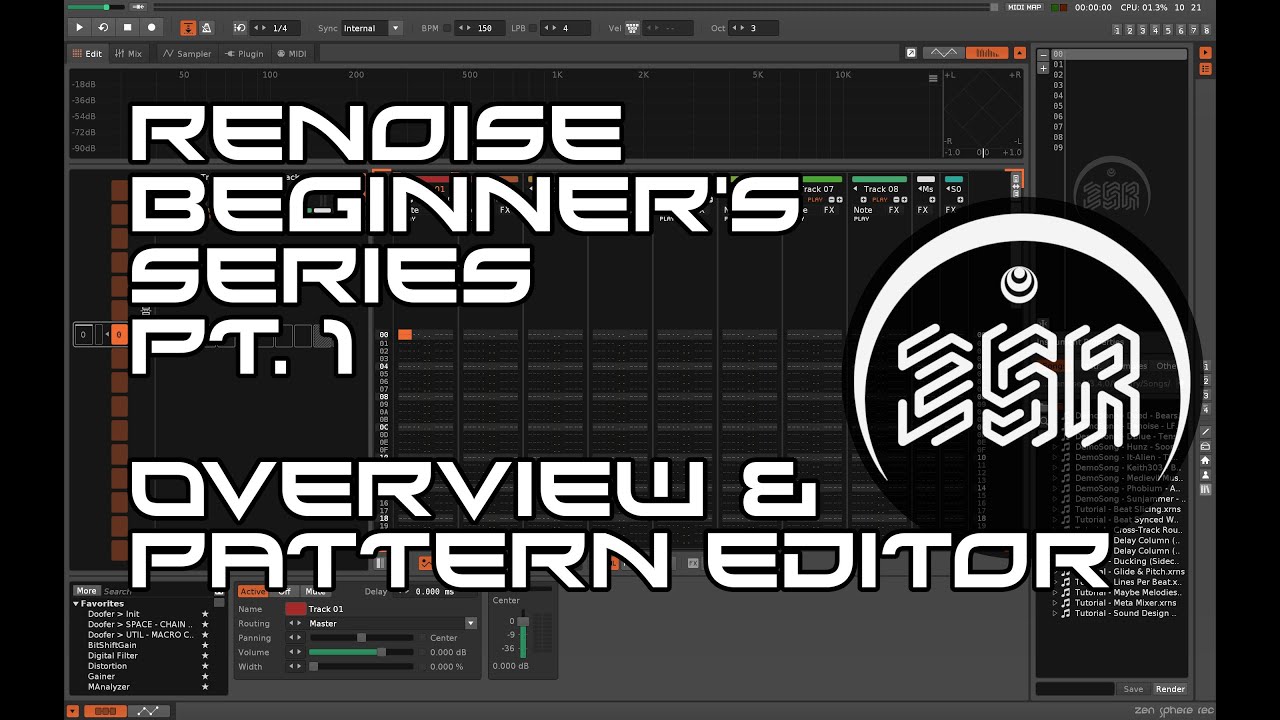Click the Panning slider
Screen dimensions: 1280x720
361,638
